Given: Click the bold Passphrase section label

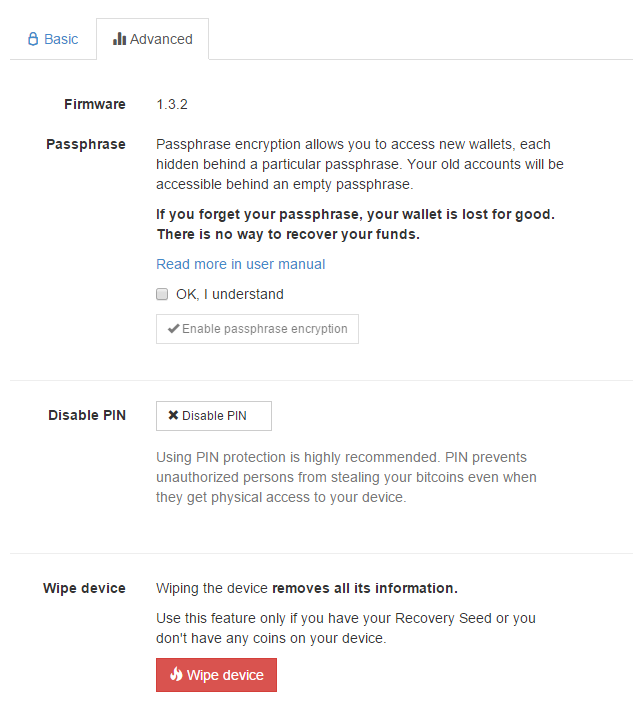Looking at the screenshot, I should pyautogui.click(x=86, y=144).
